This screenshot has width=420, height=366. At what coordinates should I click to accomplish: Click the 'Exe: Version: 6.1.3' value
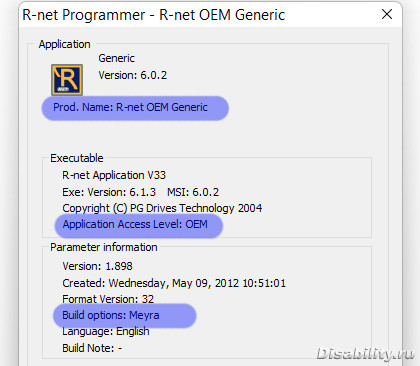click(x=109, y=192)
